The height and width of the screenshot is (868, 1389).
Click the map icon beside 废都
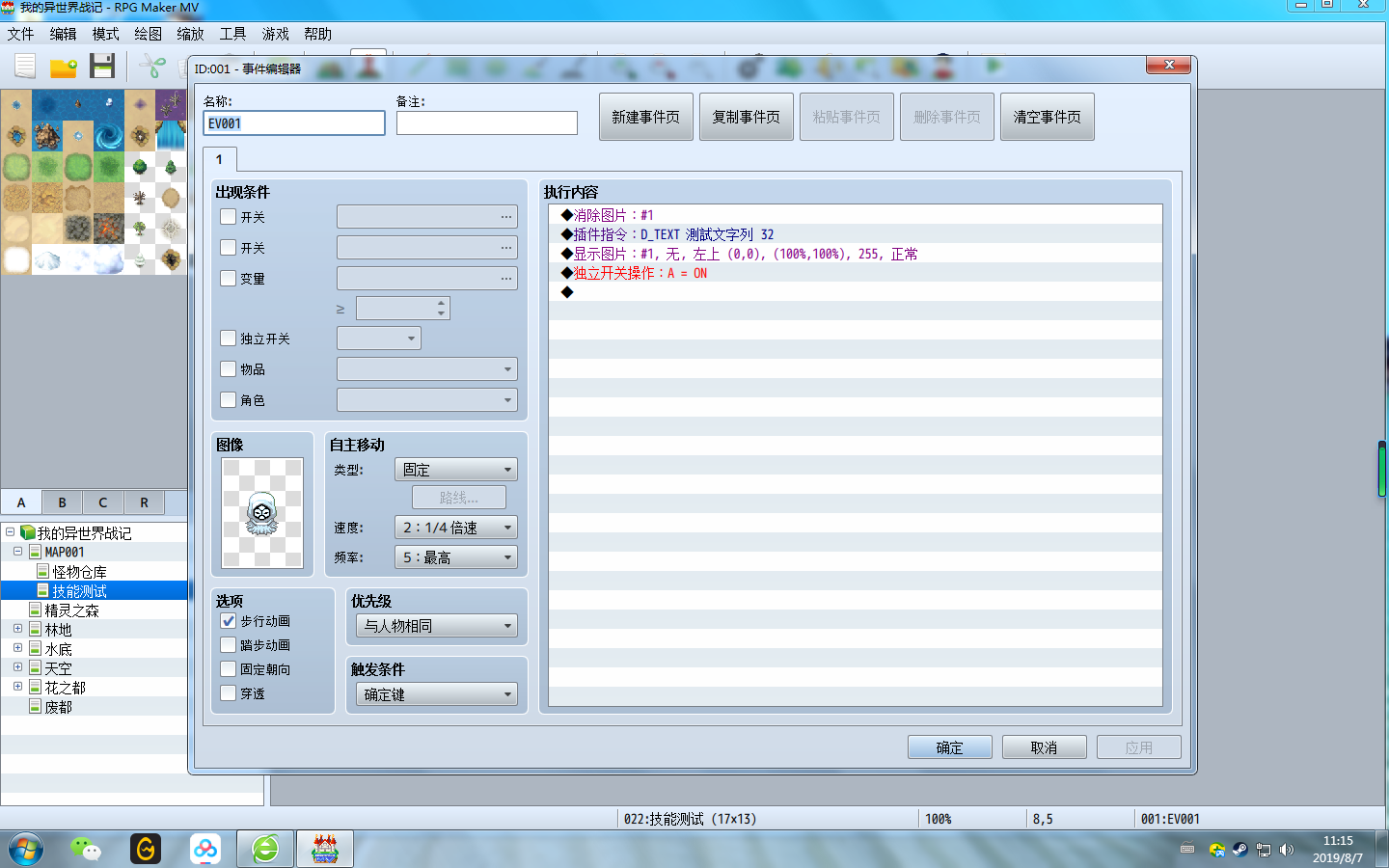35,706
